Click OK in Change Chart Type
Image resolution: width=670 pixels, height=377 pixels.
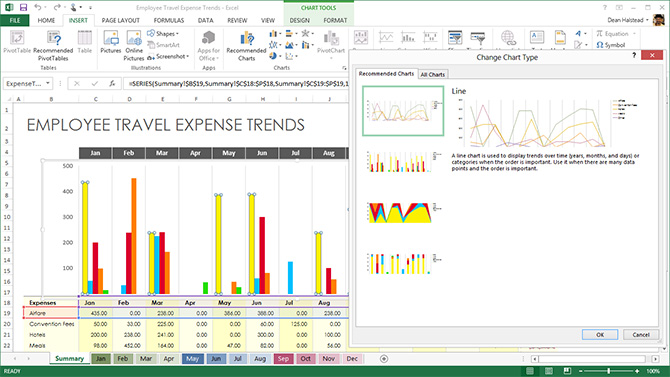[600, 335]
